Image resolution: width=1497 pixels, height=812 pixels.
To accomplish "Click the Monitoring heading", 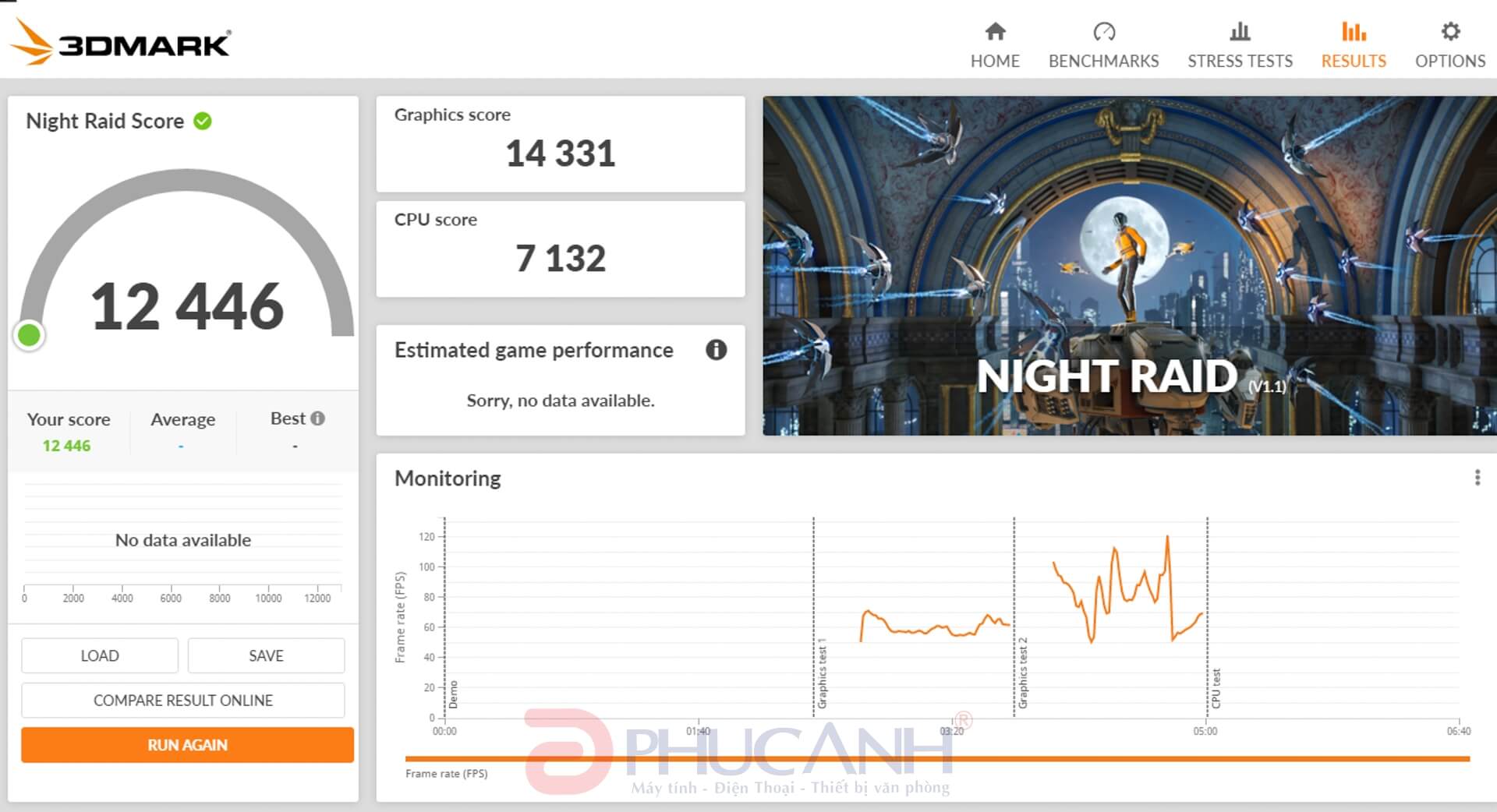I will tap(448, 478).
